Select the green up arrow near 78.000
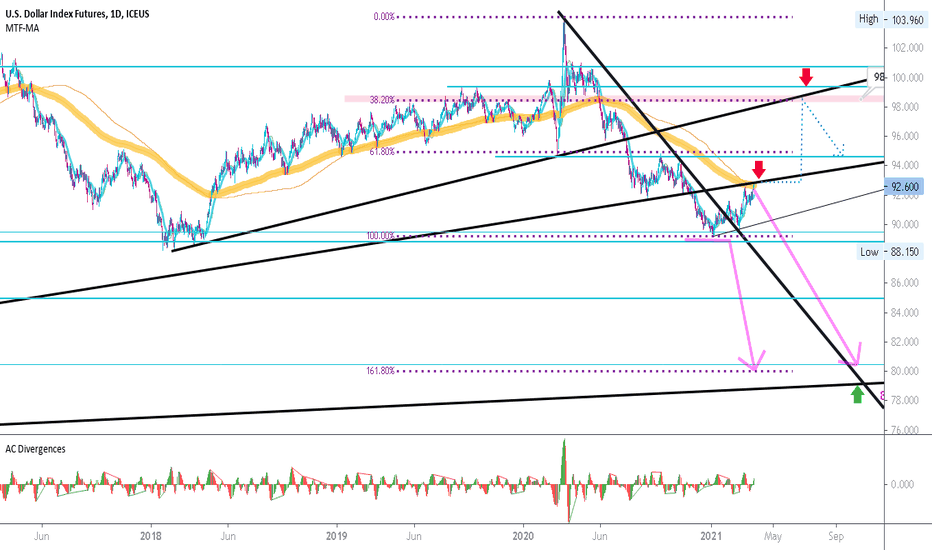Viewport: 932px width, 550px height. tap(857, 394)
